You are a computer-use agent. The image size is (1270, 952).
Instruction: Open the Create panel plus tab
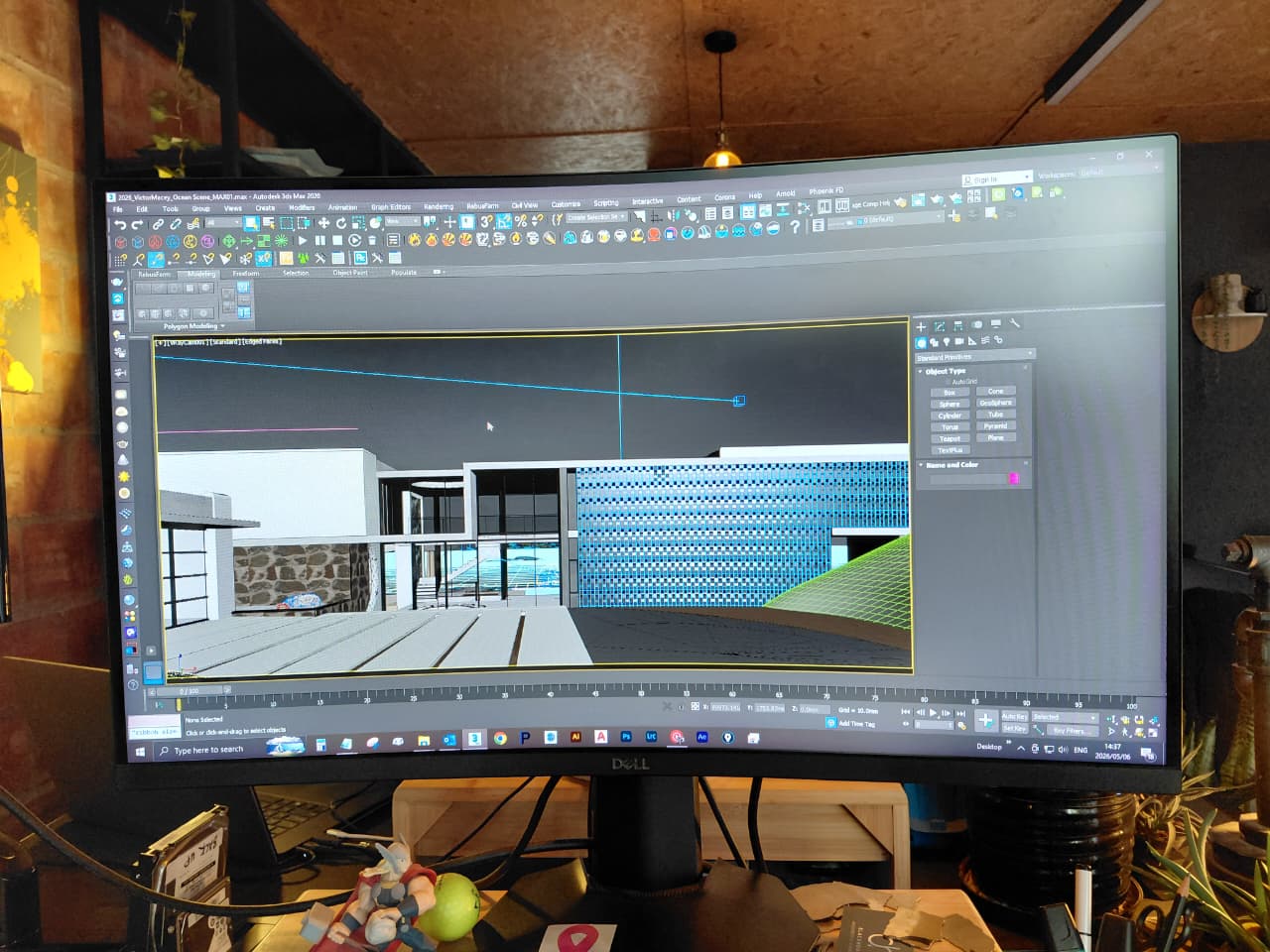tap(921, 326)
